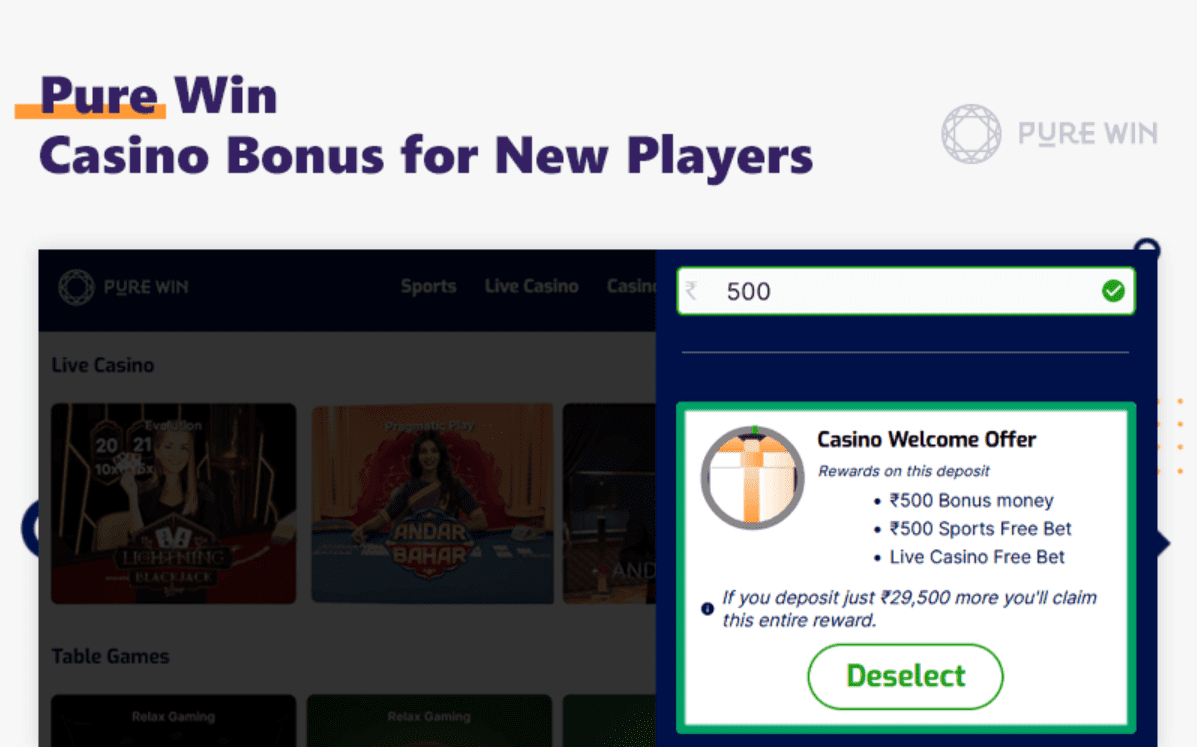Viewport: 1197px width, 747px height.
Task: Click the right arrow carousel marker
Action: (1163, 544)
